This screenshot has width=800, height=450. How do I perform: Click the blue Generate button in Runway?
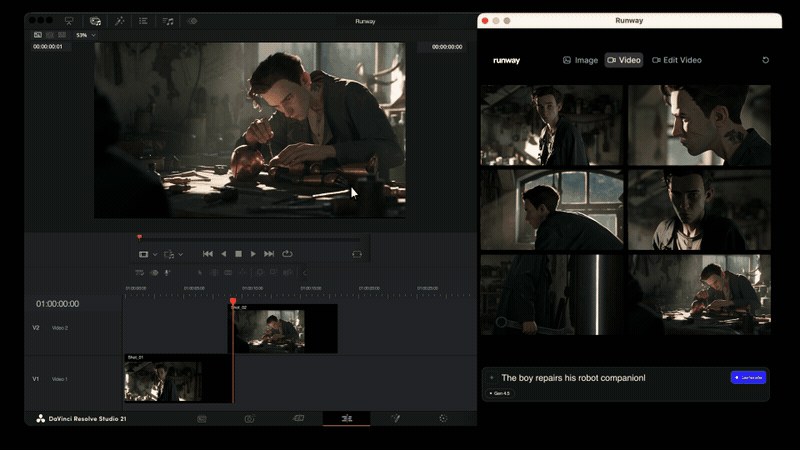748,378
